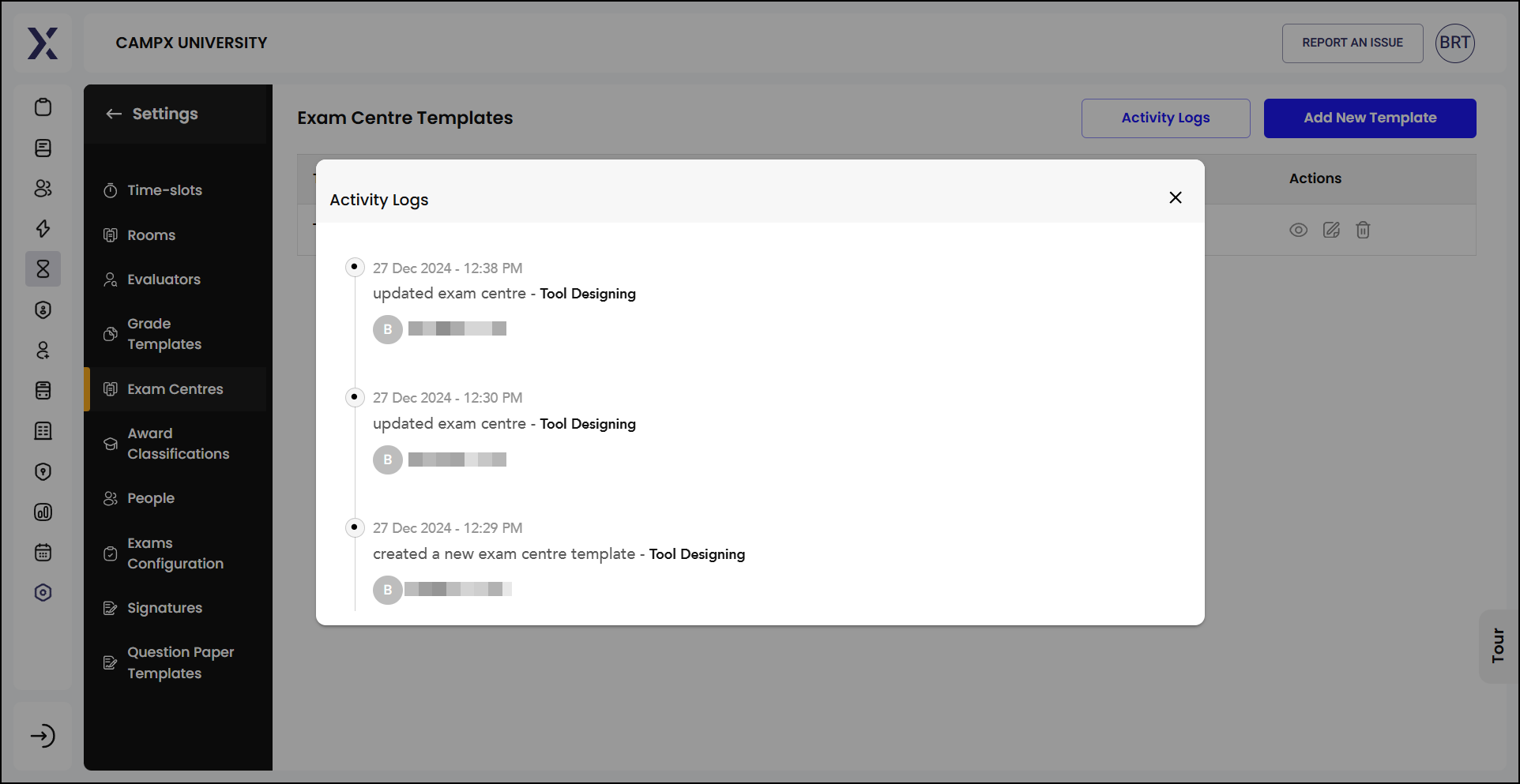1520x784 pixels.
Task: Open the hexagon settings icon in left rail
Action: (x=43, y=593)
